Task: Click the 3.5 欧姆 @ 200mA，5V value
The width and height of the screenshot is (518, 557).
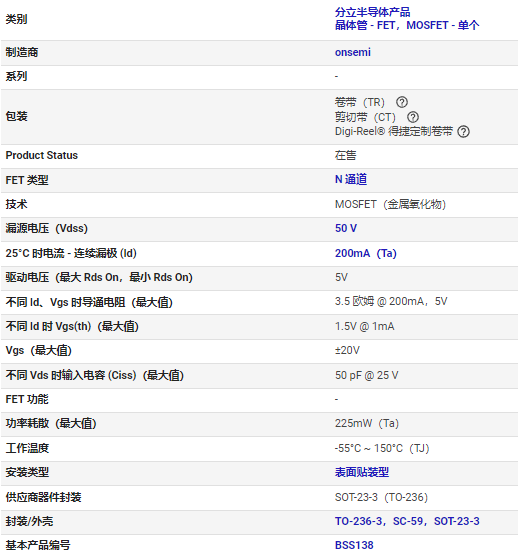Action: (391, 302)
